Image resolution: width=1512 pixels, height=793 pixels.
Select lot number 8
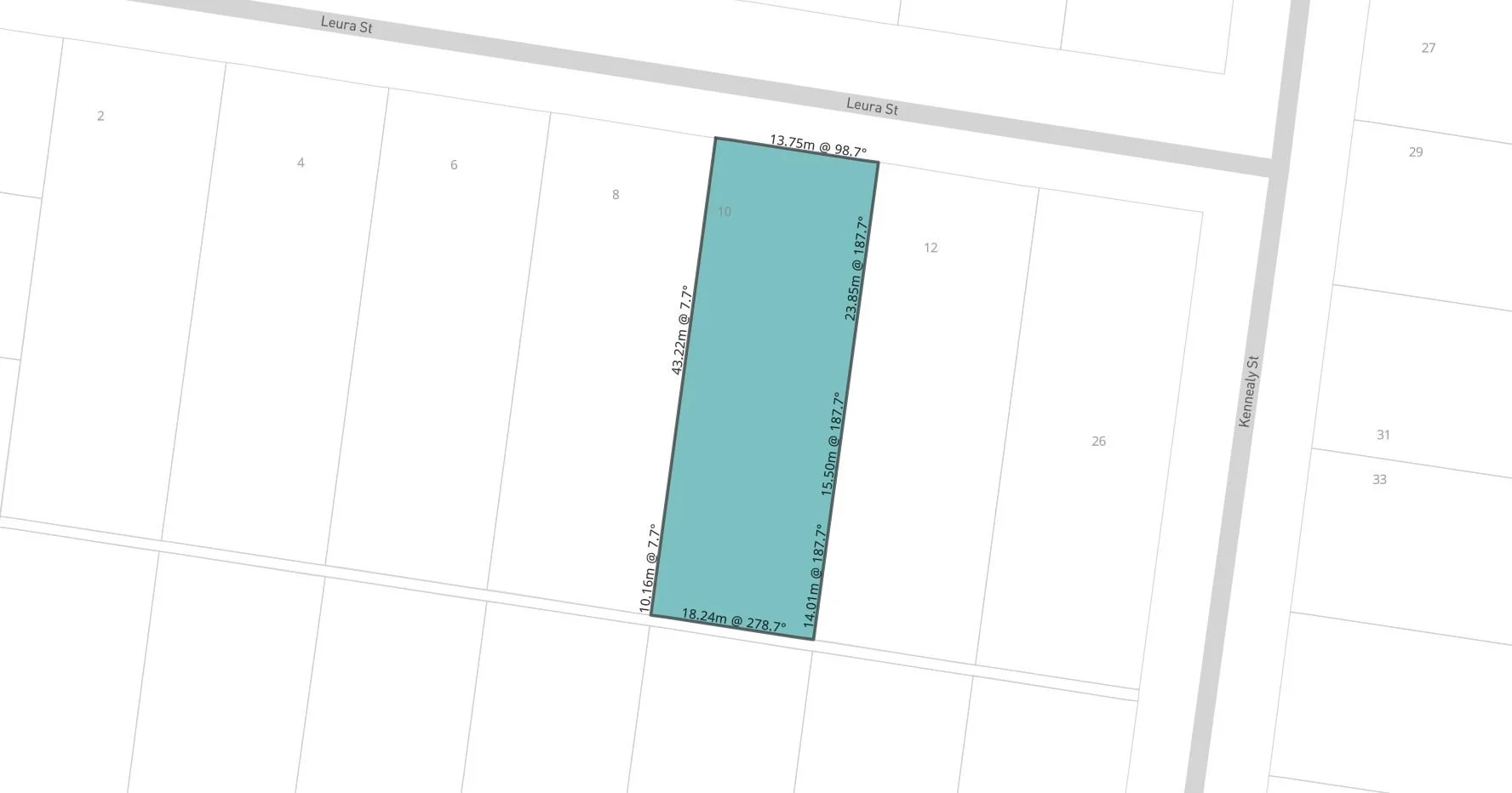tap(616, 195)
